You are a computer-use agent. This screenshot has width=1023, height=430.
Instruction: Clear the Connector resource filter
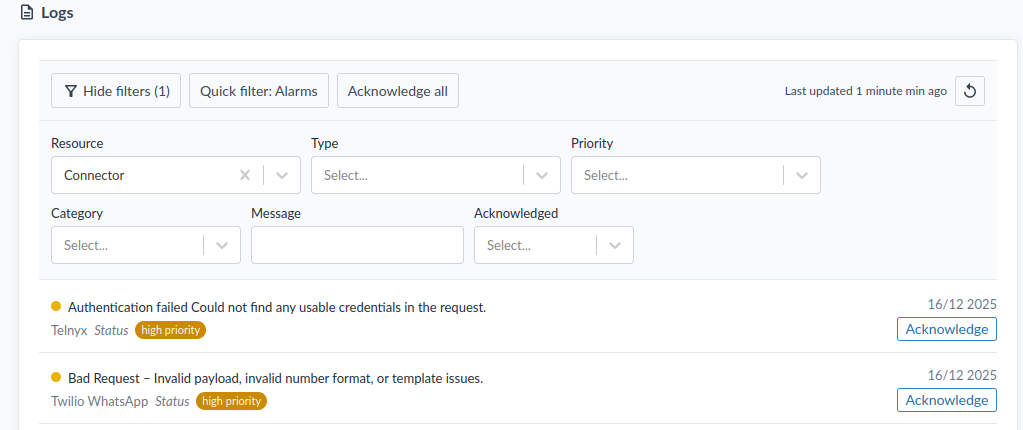click(x=245, y=175)
